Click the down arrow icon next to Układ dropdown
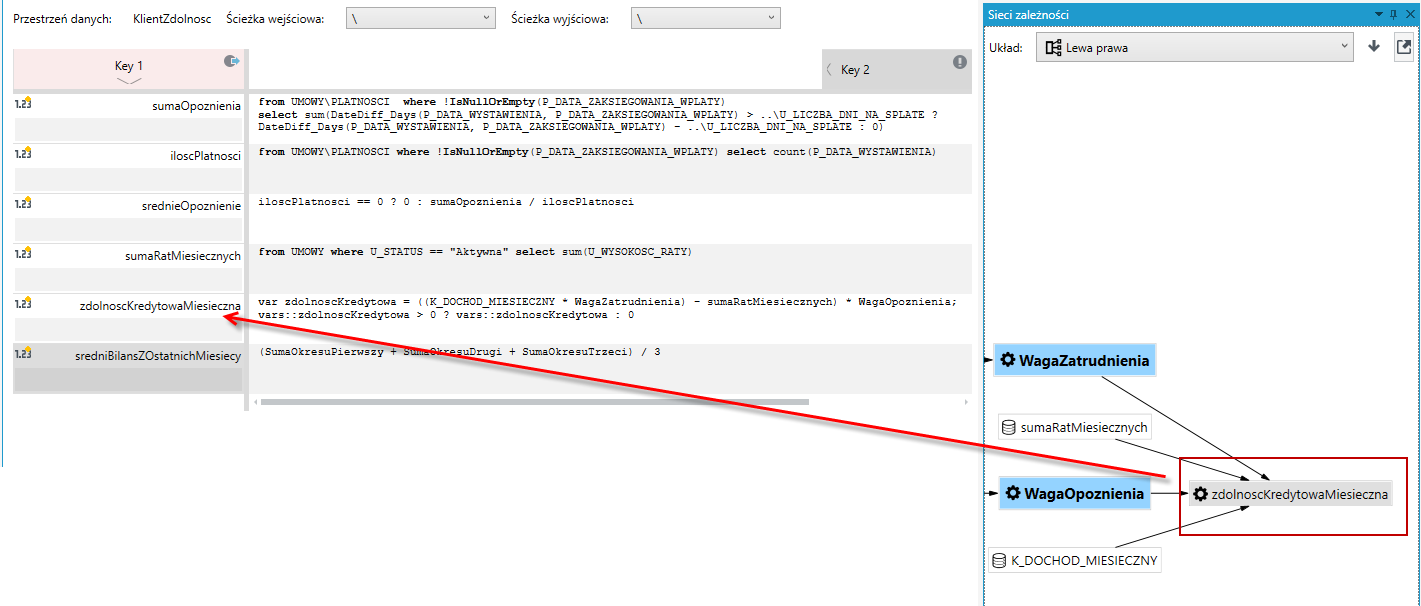 click(x=1374, y=46)
